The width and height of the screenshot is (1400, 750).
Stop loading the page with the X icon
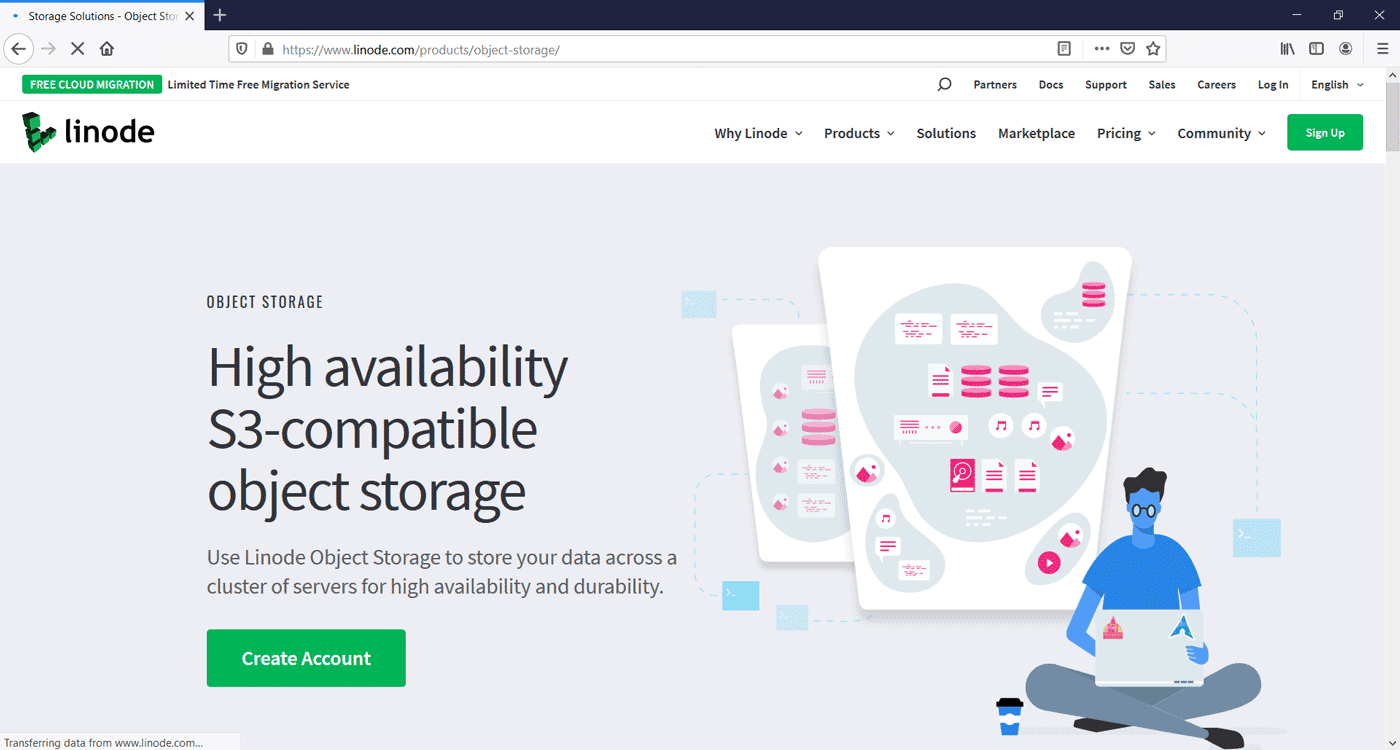coord(77,49)
